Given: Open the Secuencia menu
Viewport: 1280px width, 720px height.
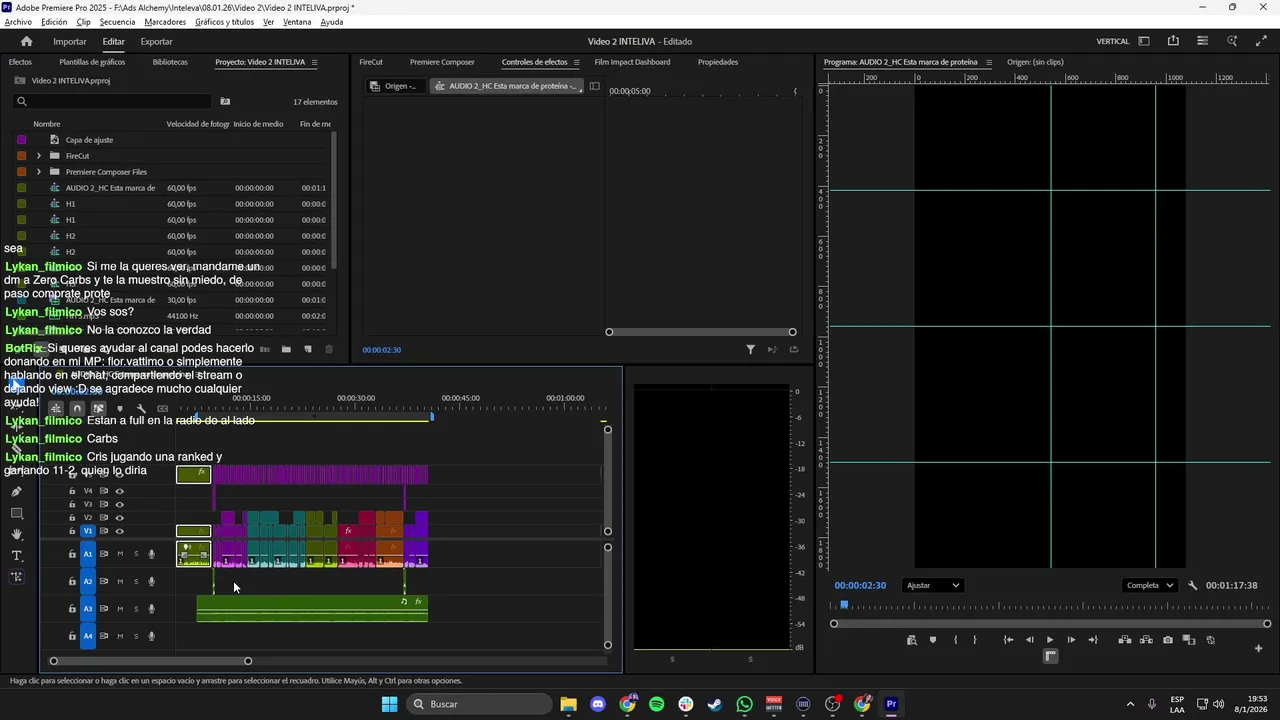Looking at the screenshot, I should pyautogui.click(x=117, y=22).
